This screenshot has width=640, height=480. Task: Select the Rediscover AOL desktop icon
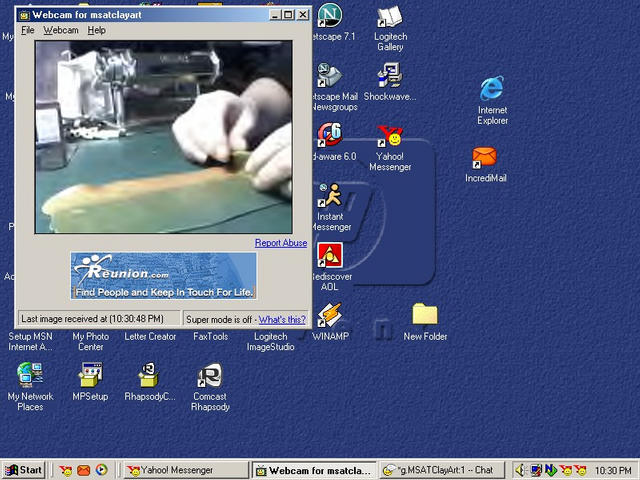point(330,255)
